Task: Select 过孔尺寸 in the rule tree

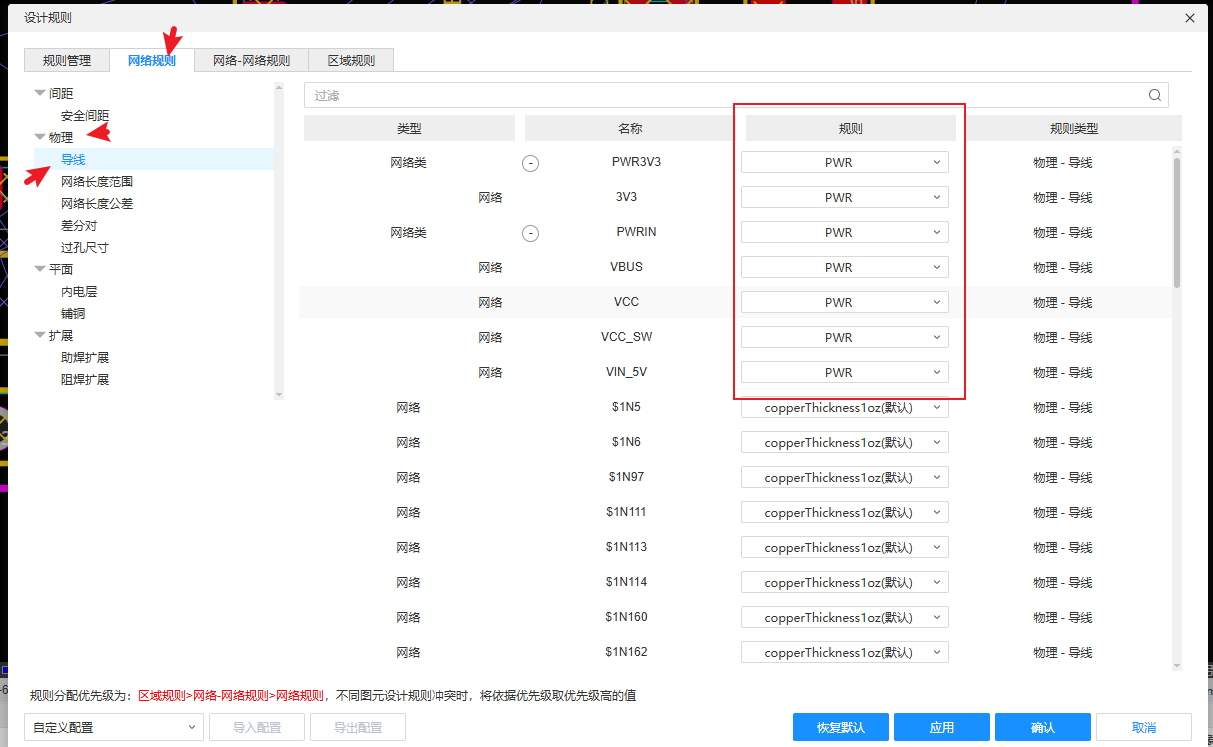Action: click(x=85, y=247)
